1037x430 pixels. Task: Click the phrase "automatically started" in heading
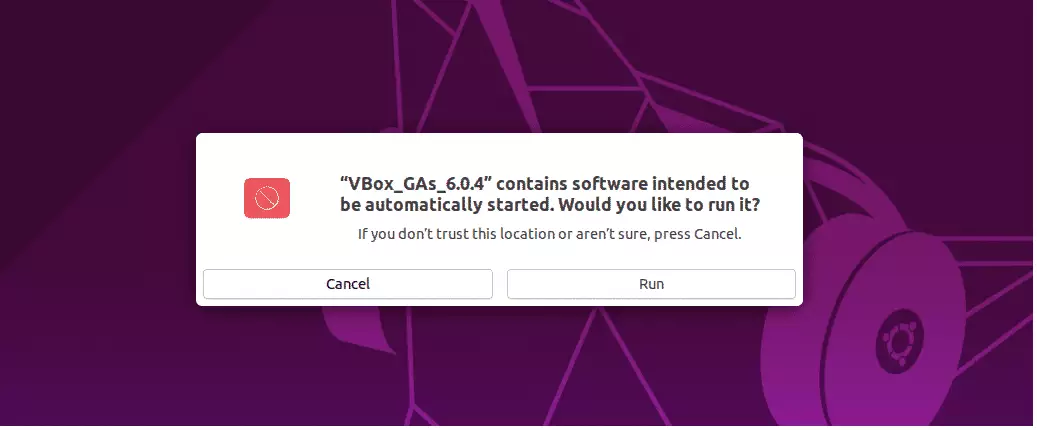coord(446,205)
